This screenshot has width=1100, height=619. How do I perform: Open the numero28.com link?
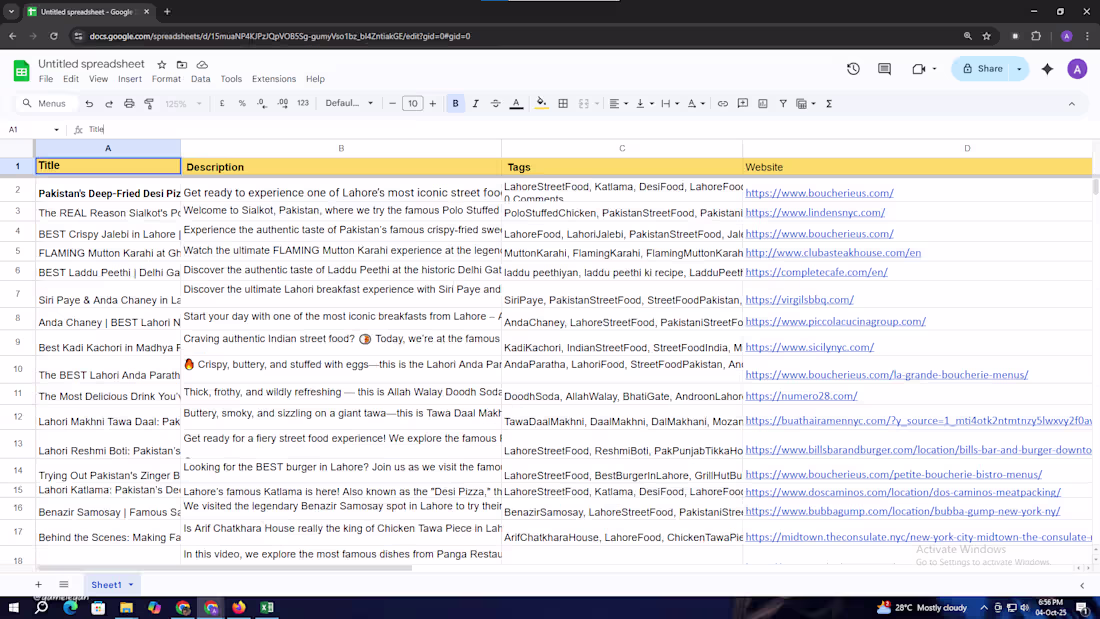click(x=801, y=396)
